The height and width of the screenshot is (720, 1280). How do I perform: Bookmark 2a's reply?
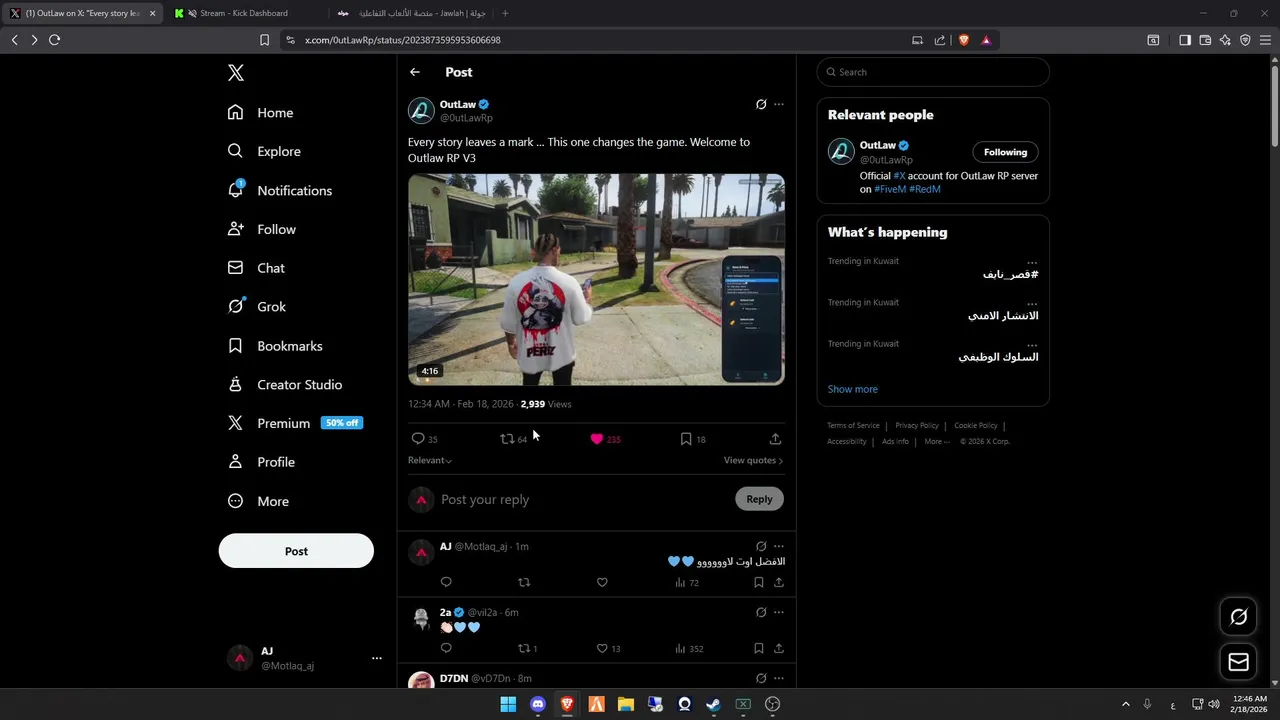759,648
